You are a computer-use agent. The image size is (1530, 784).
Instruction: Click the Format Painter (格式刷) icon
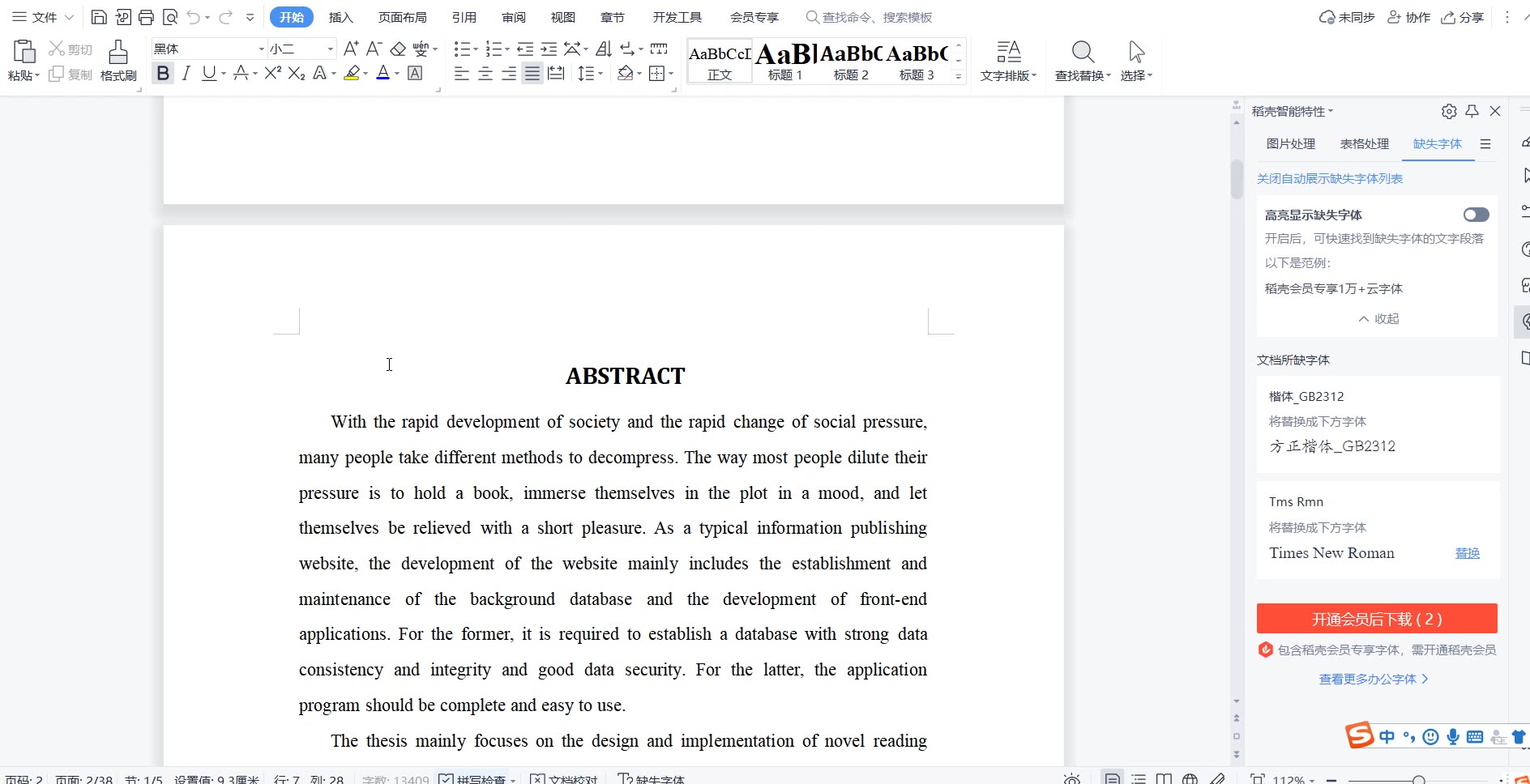pos(118,53)
